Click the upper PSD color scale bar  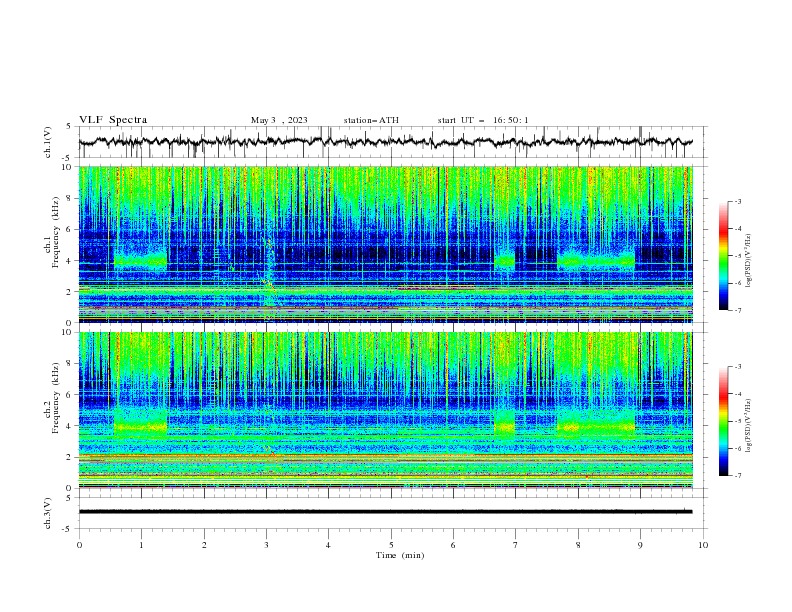tap(724, 256)
